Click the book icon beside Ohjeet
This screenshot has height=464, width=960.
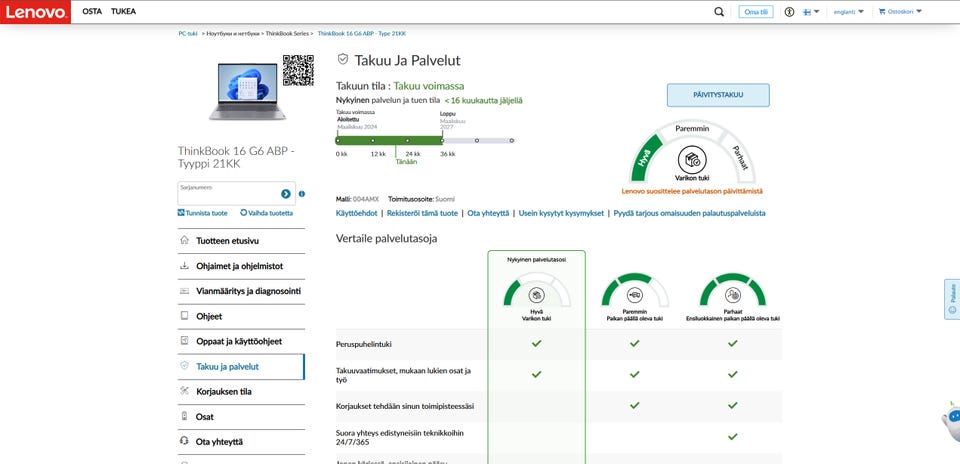click(184, 316)
